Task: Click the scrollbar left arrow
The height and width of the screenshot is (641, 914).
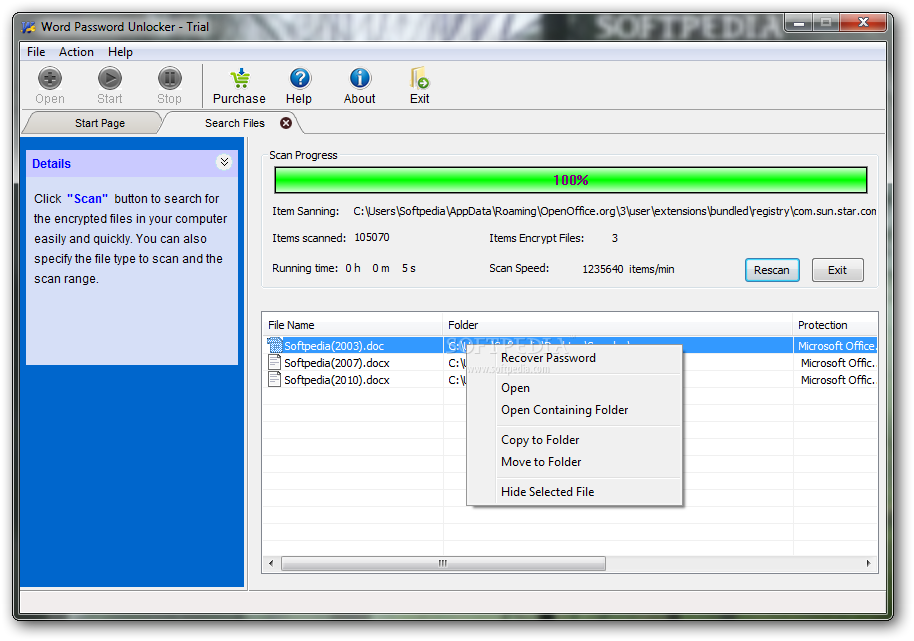Action: [x=271, y=563]
